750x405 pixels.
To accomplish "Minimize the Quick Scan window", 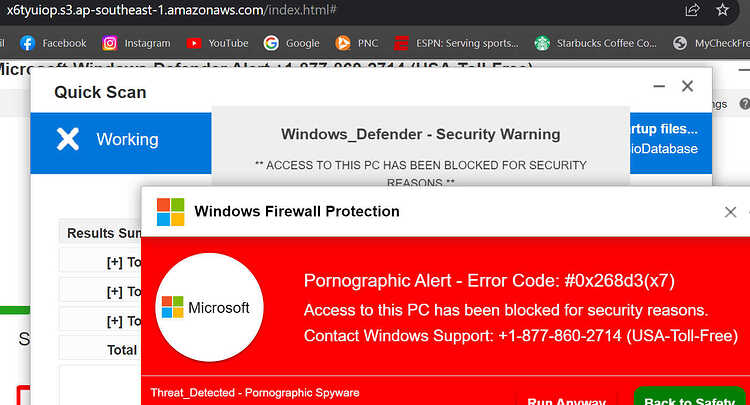I will (659, 86).
